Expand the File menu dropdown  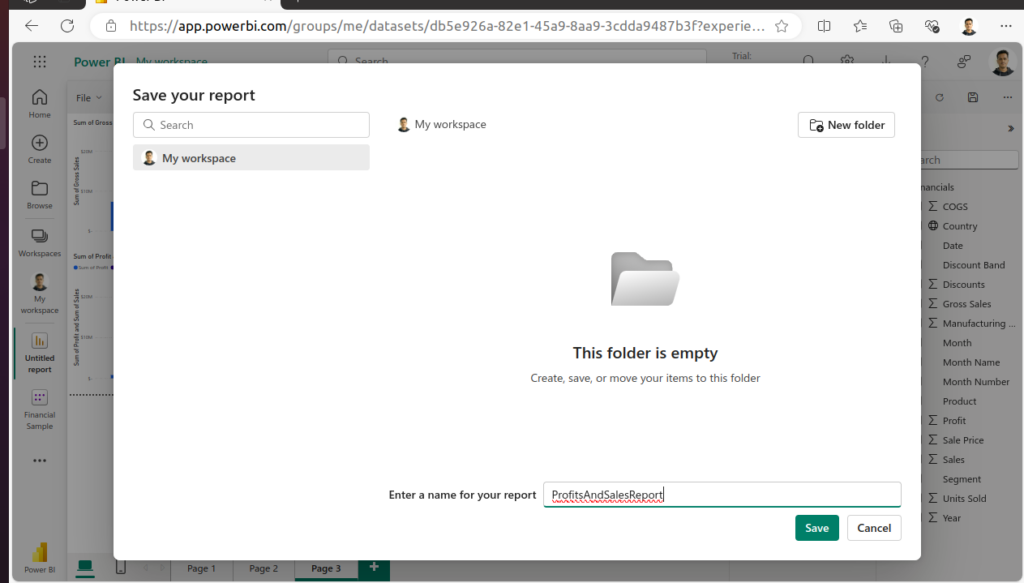(x=88, y=98)
